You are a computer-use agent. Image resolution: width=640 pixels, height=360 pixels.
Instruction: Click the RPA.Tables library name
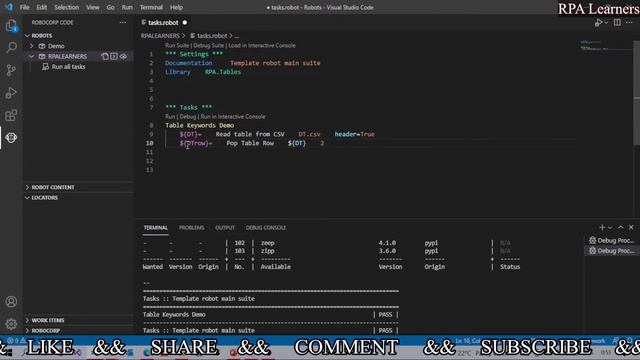(223, 72)
